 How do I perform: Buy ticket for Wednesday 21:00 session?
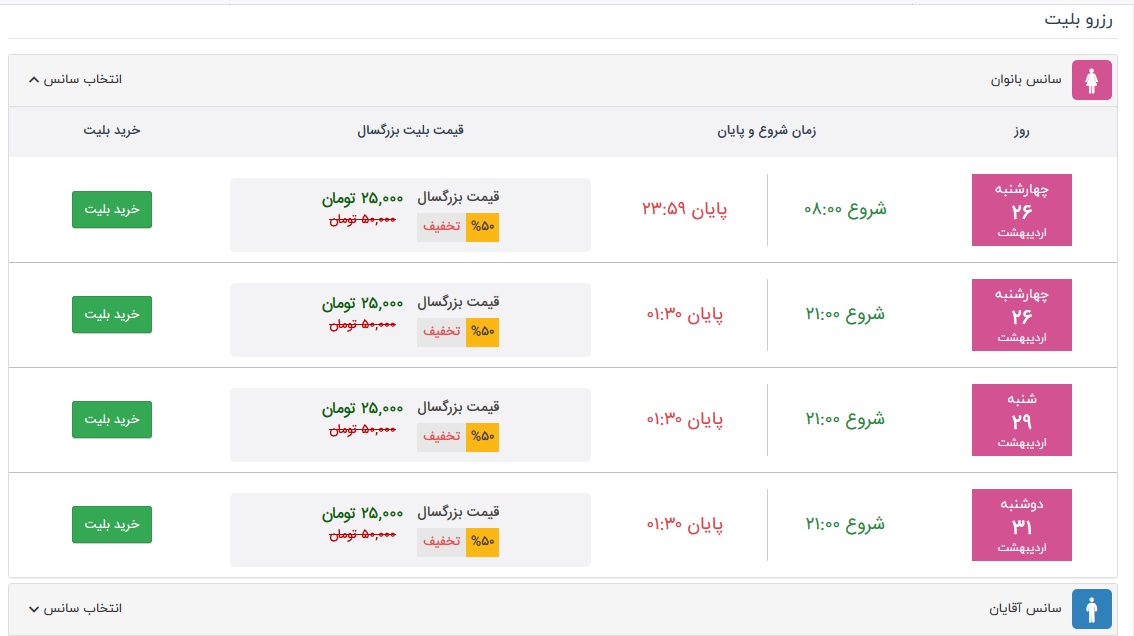click(112, 315)
